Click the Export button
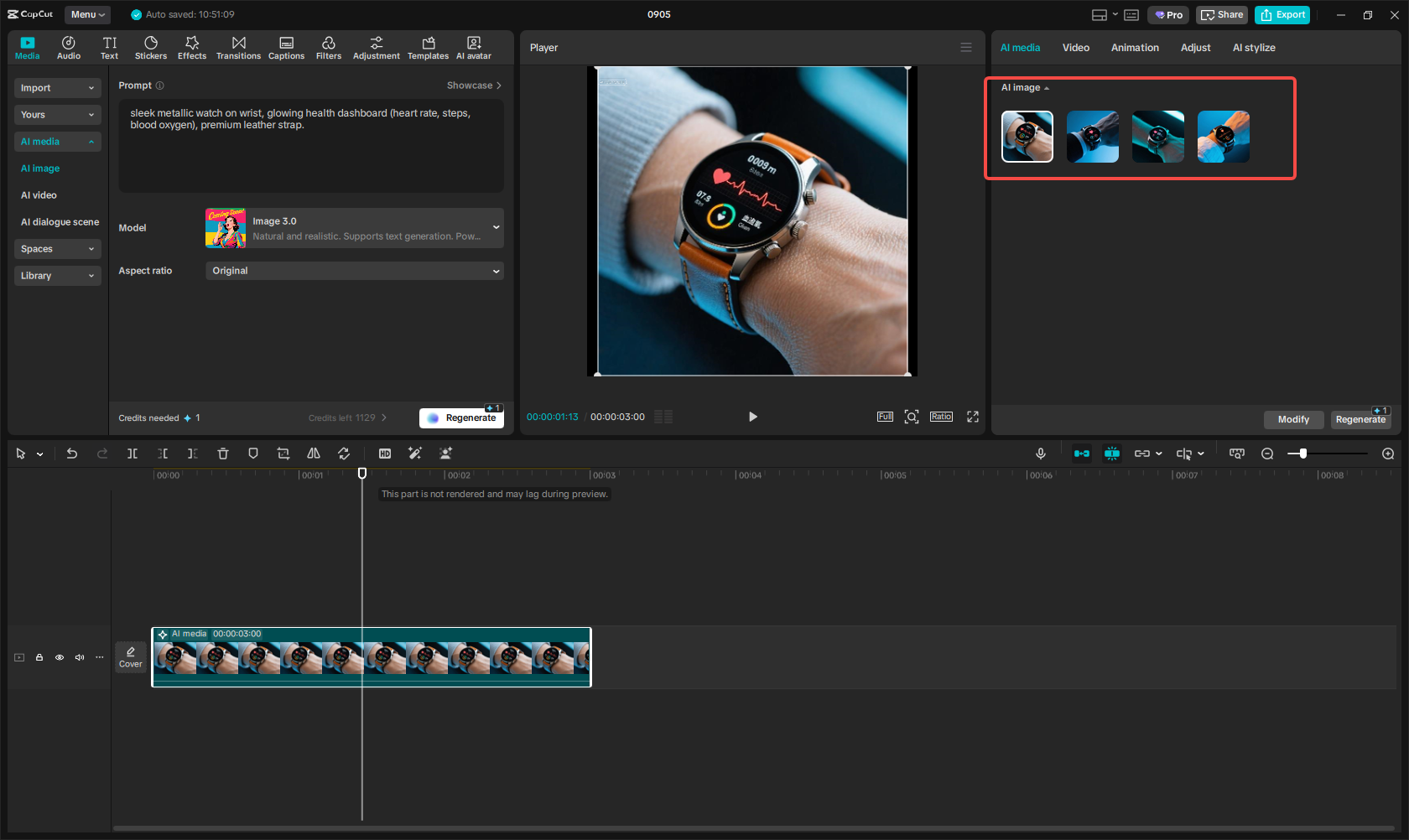Viewport: 1409px width, 840px height. (1282, 15)
